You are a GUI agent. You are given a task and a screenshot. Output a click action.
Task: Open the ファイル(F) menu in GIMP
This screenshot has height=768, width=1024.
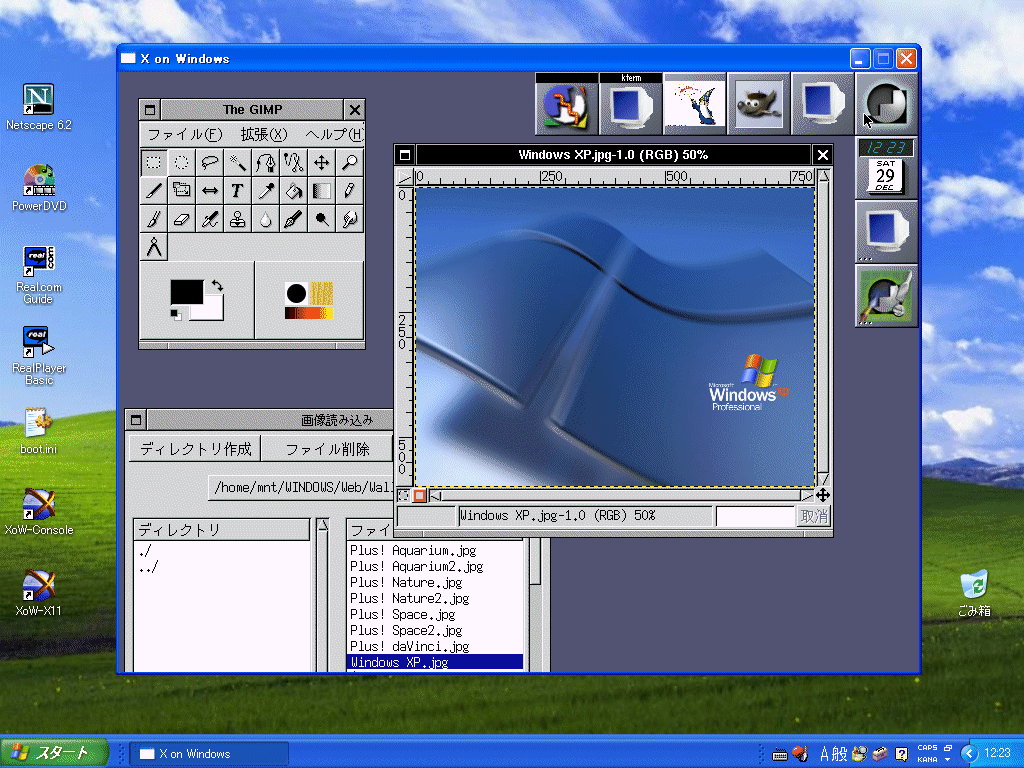click(x=185, y=135)
